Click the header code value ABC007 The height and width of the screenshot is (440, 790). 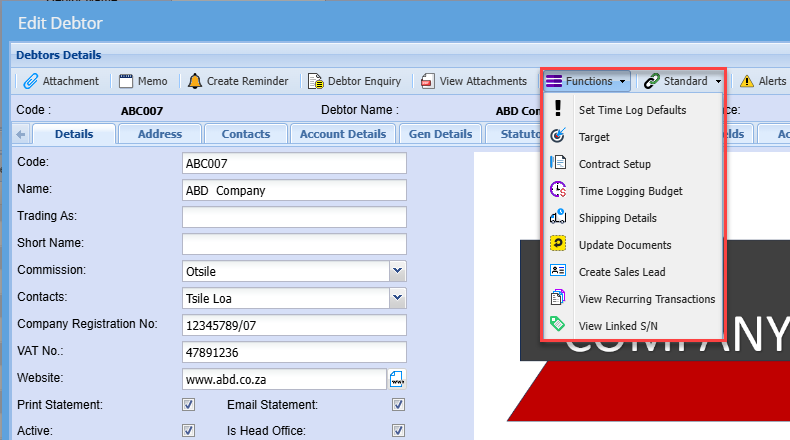click(142, 111)
